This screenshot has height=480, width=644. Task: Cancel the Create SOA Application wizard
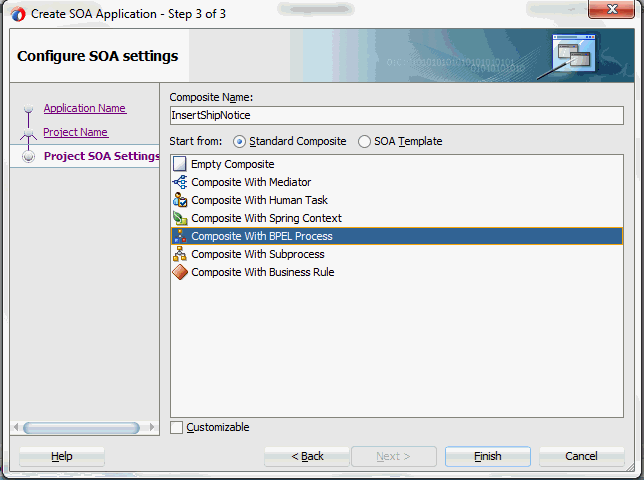(x=581, y=456)
